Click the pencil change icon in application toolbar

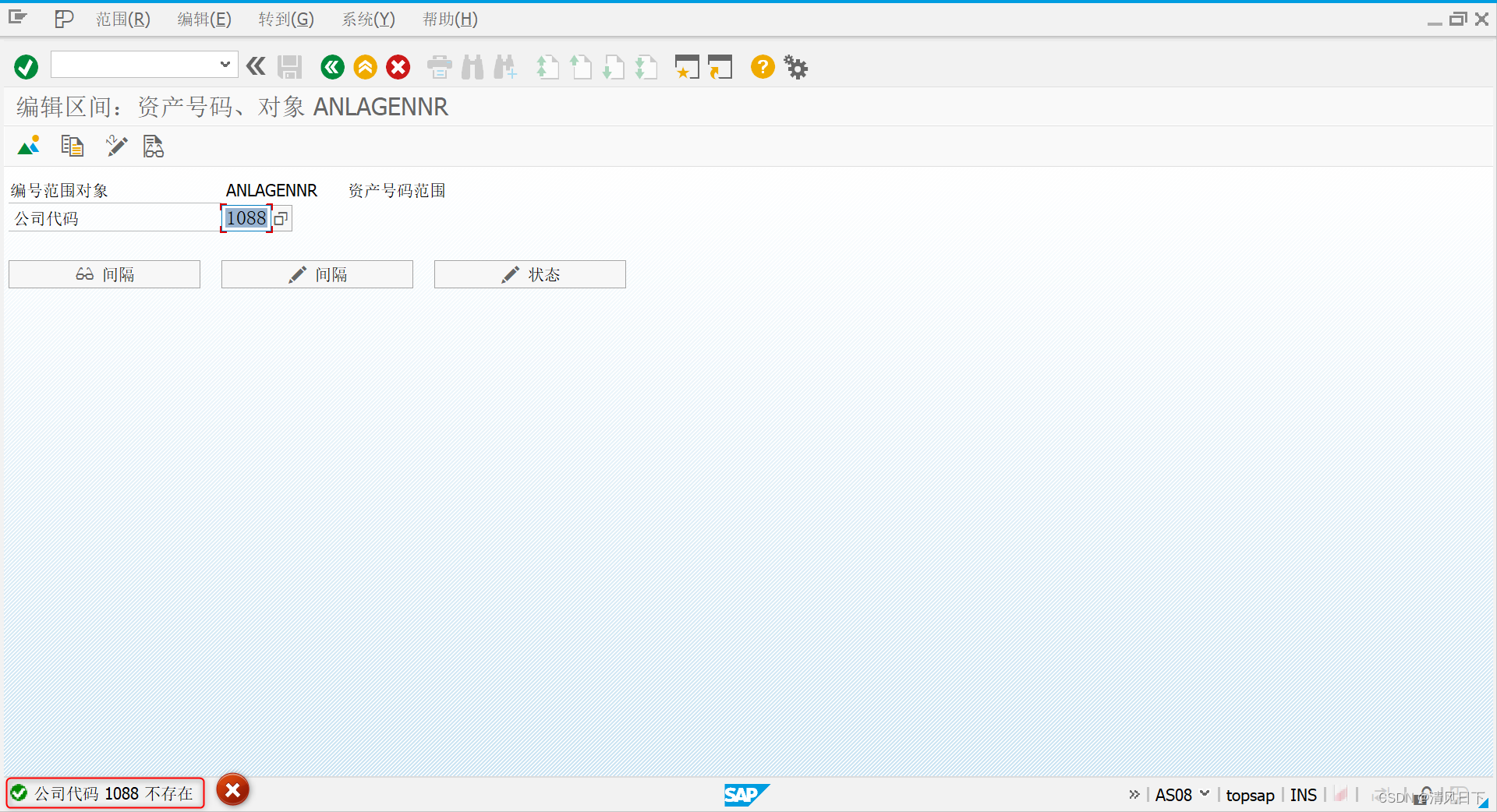point(116,146)
